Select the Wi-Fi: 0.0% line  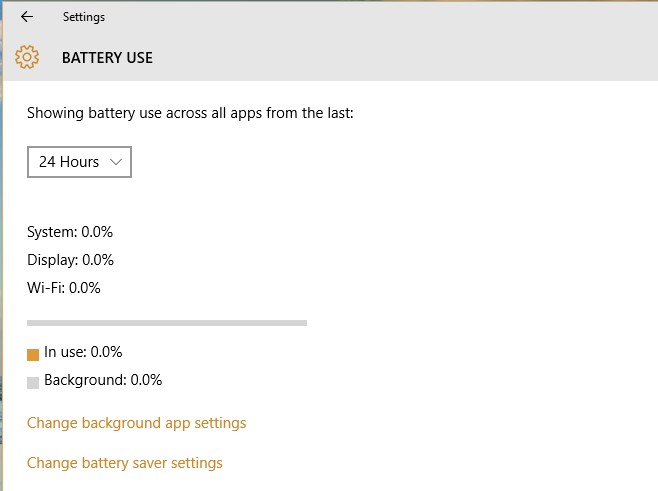click(64, 288)
